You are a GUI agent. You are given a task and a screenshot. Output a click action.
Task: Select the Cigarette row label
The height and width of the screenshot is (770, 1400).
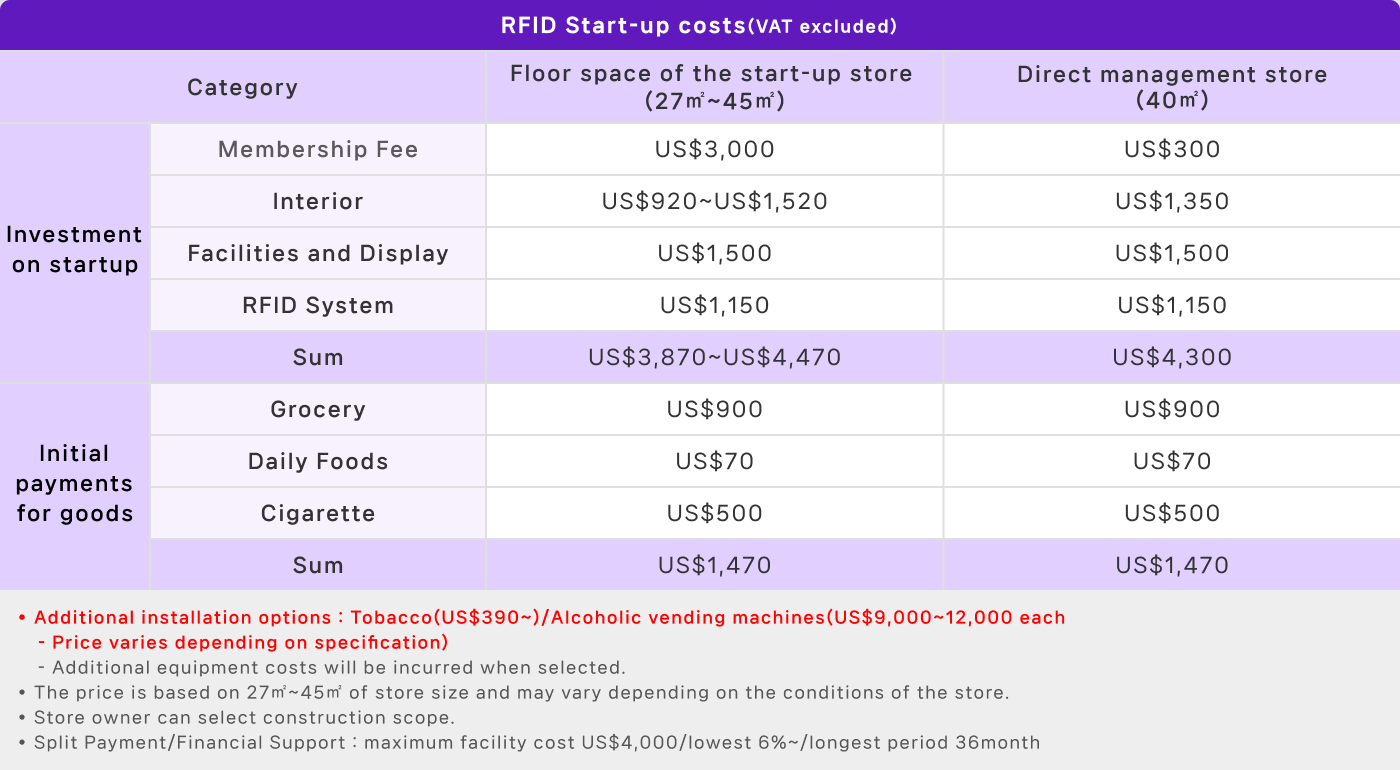click(318, 513)
